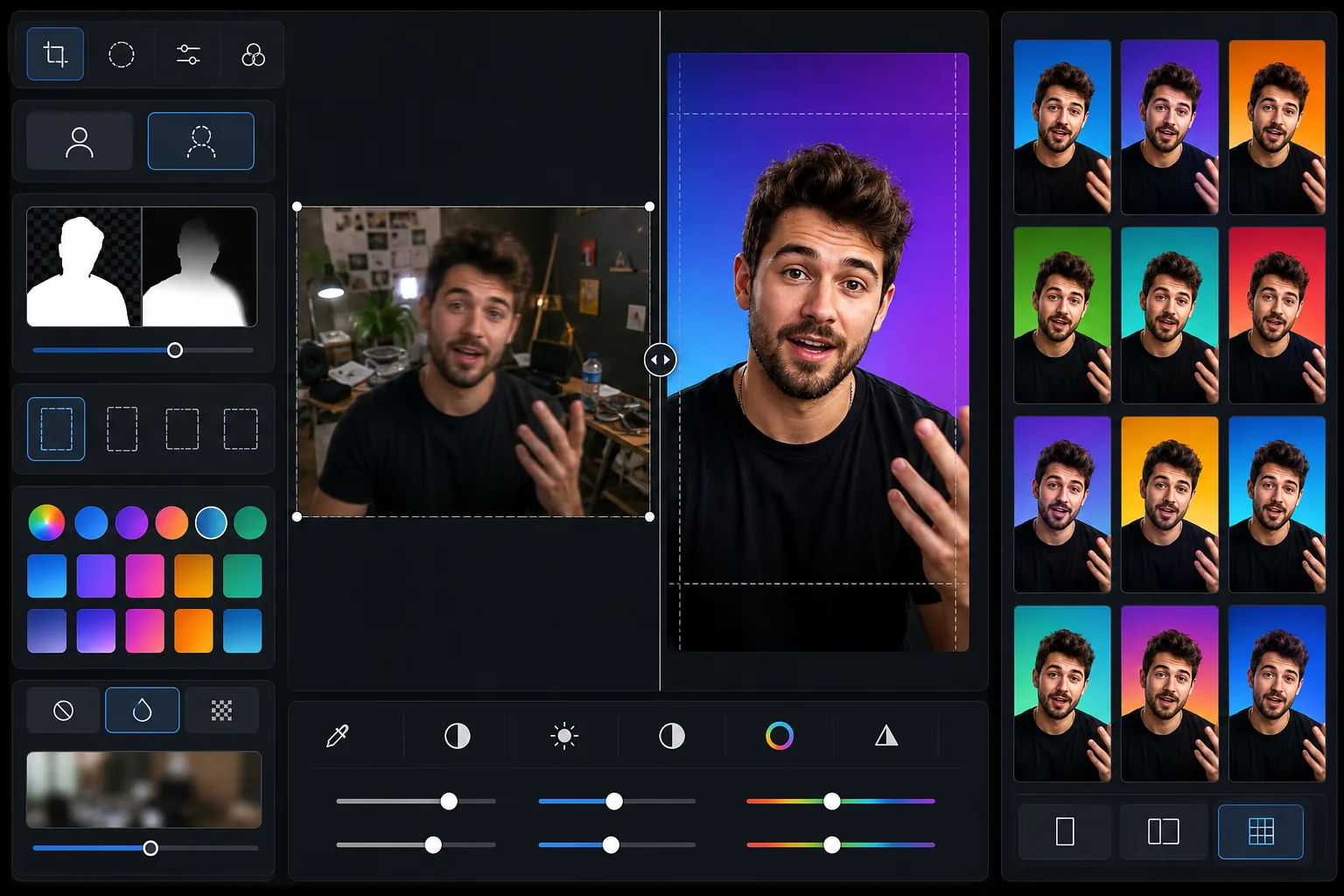Image resolution: width=1344 pixels, height=896 pixels.
Task: Select the pink gradient square, second row
Action: [x=144, y=631]
